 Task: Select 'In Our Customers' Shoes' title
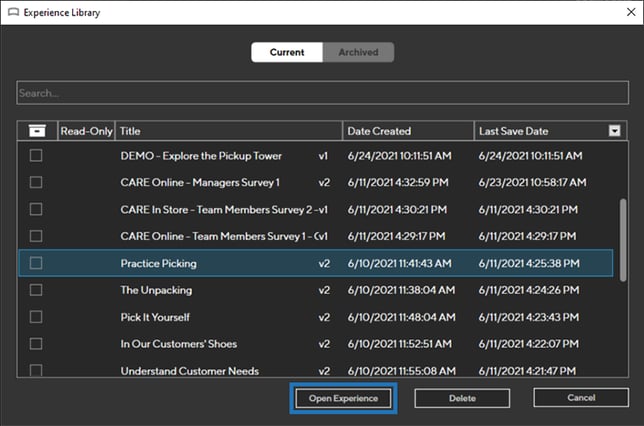pyautogui.click(x=179, y=344)
